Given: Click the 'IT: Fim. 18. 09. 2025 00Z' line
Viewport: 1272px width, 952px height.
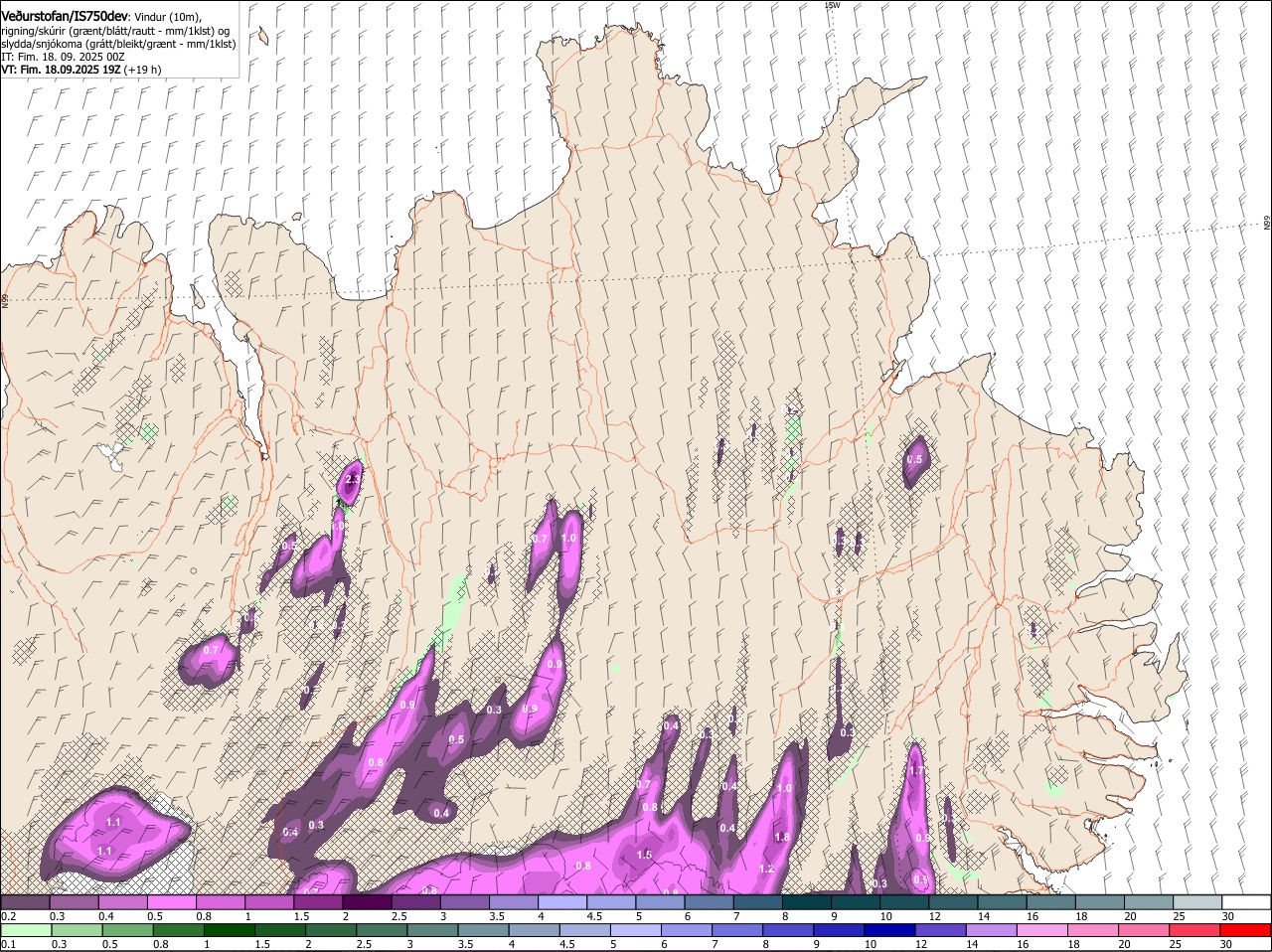Looking at the screenshot, I should click(63, 57).
